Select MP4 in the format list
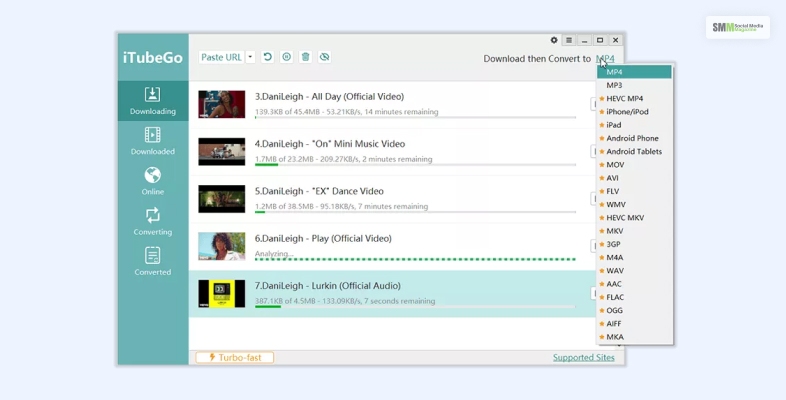786x400 pixels. (635, 72)
